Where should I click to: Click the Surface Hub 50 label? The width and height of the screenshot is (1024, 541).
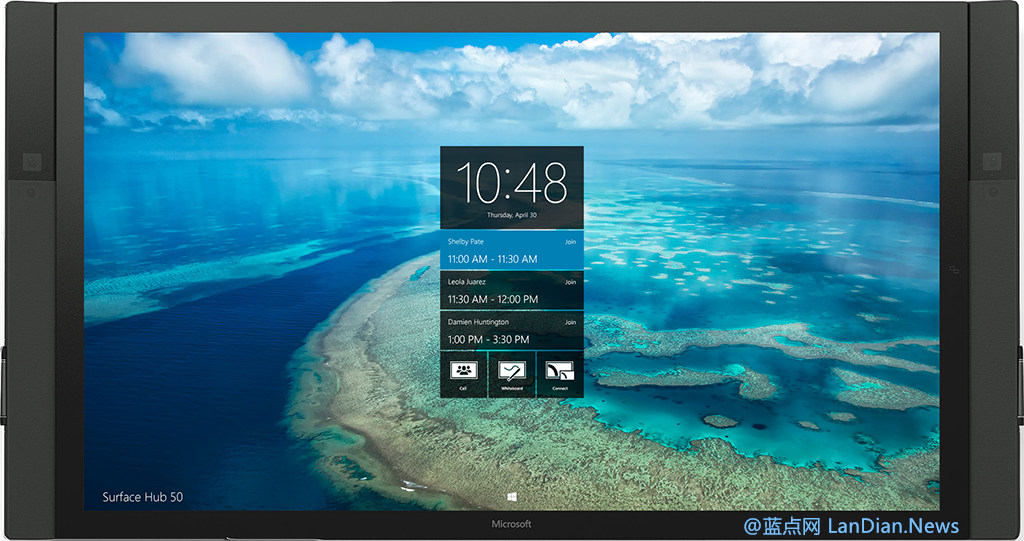pyautogui.click(x=142, y=497)
